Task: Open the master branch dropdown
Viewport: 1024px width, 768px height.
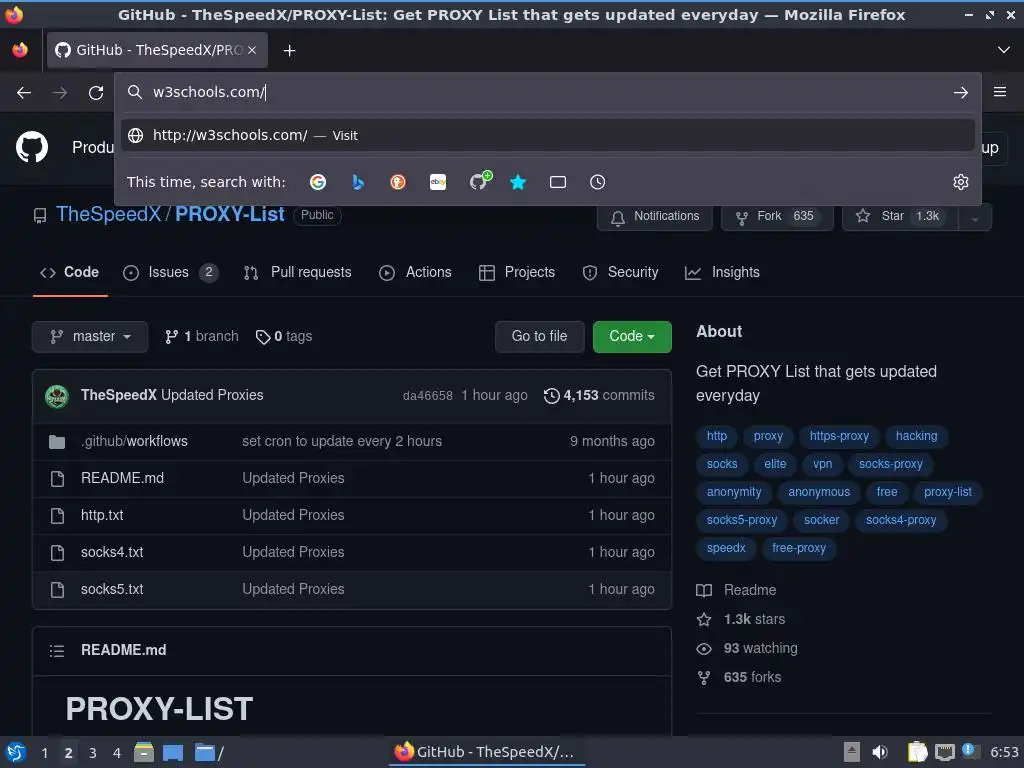Action: tap(90, 336)
